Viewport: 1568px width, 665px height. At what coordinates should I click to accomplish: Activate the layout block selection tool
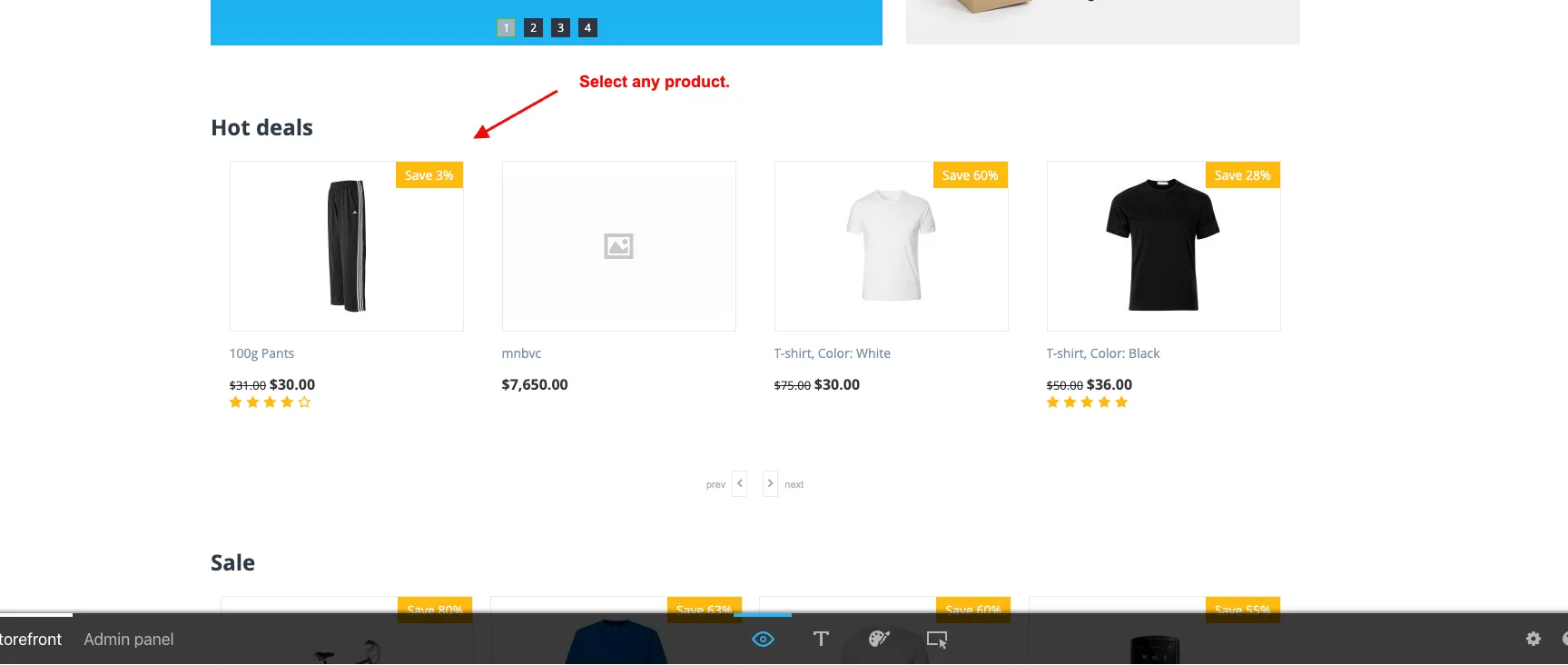coord(937,640)
